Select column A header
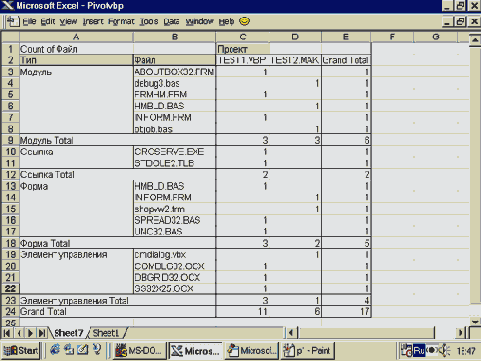This screenshot has width=481, height=361. coord(76,37)
